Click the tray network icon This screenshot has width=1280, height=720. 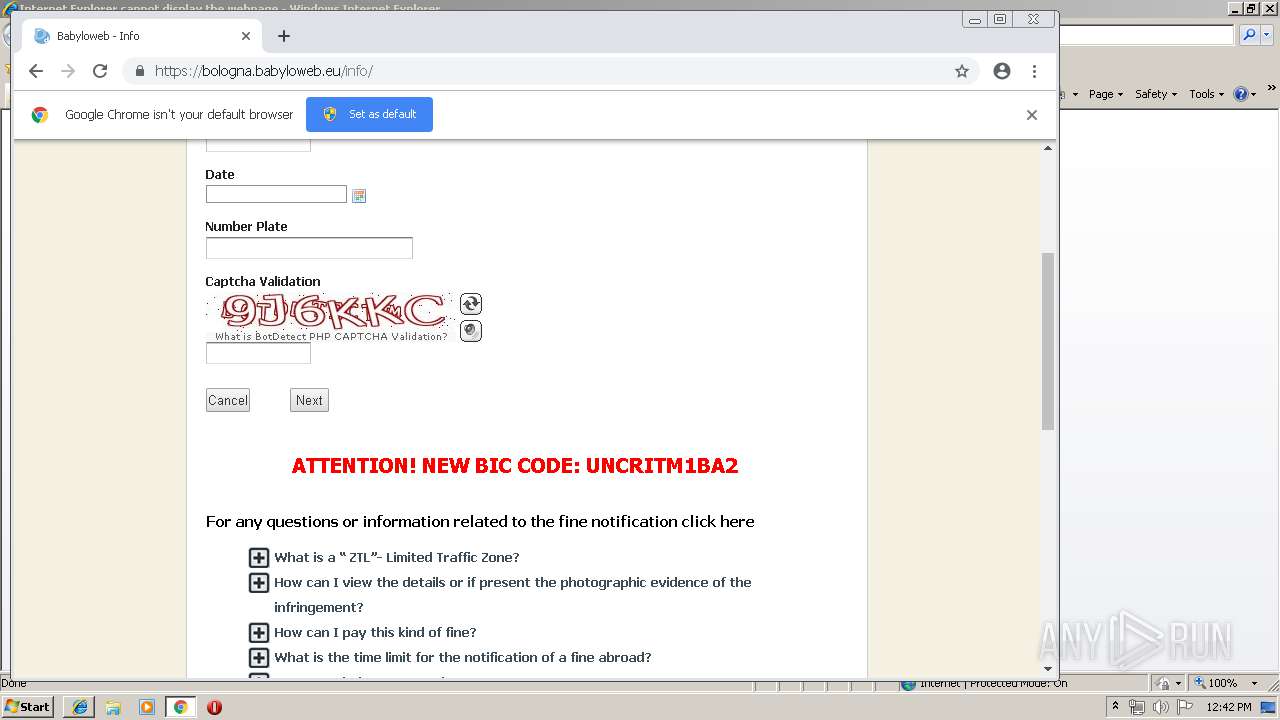pyautogui.click(x=1137, y=707)
